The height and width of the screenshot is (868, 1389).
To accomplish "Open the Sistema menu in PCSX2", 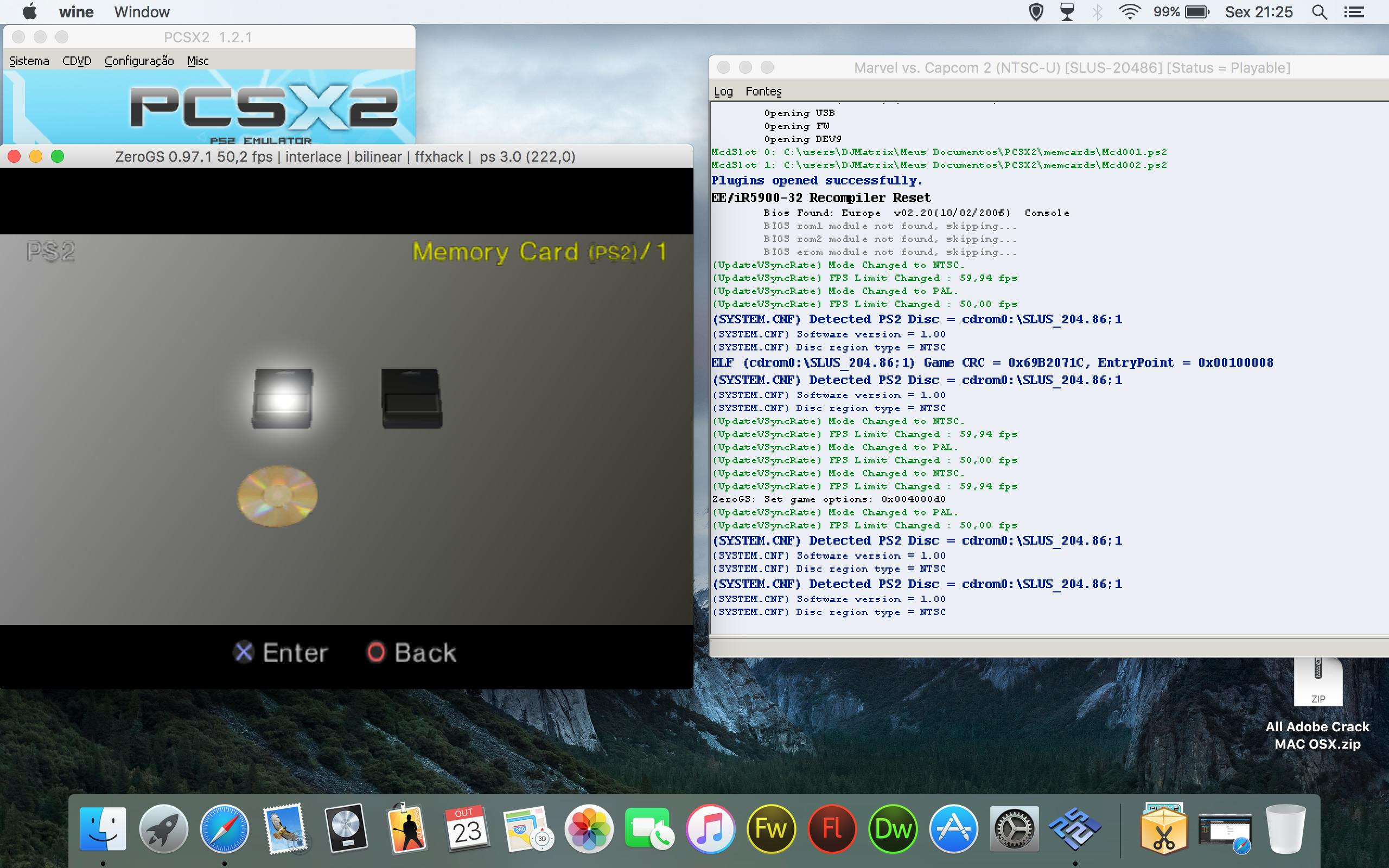I will click(x=29, y=61).
